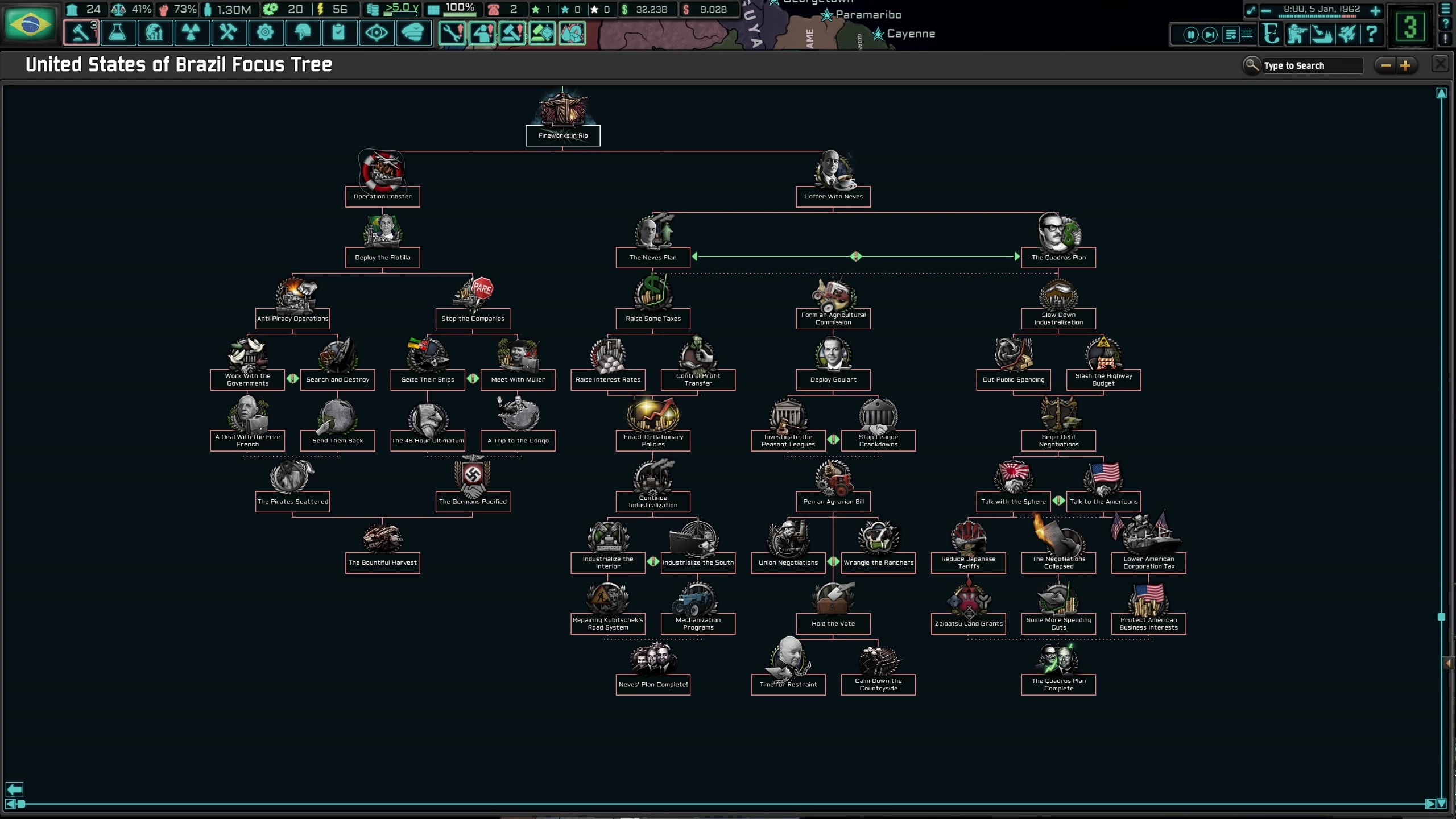This screenshot has height=819, width=1456.
Task: Open the construction hammer-and-wrench tab
Action: (228, 32)
